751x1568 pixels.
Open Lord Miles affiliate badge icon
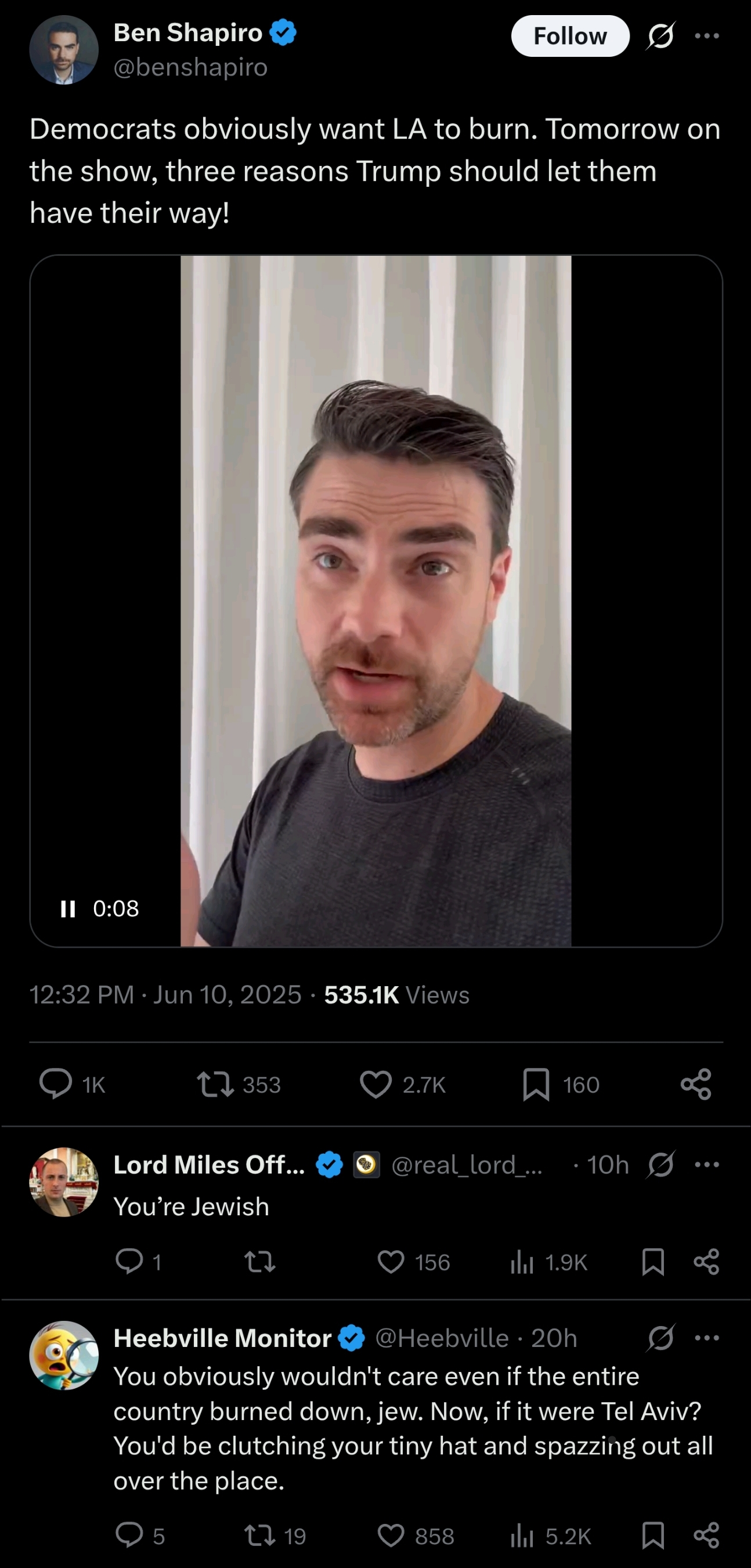[367, 1164]
